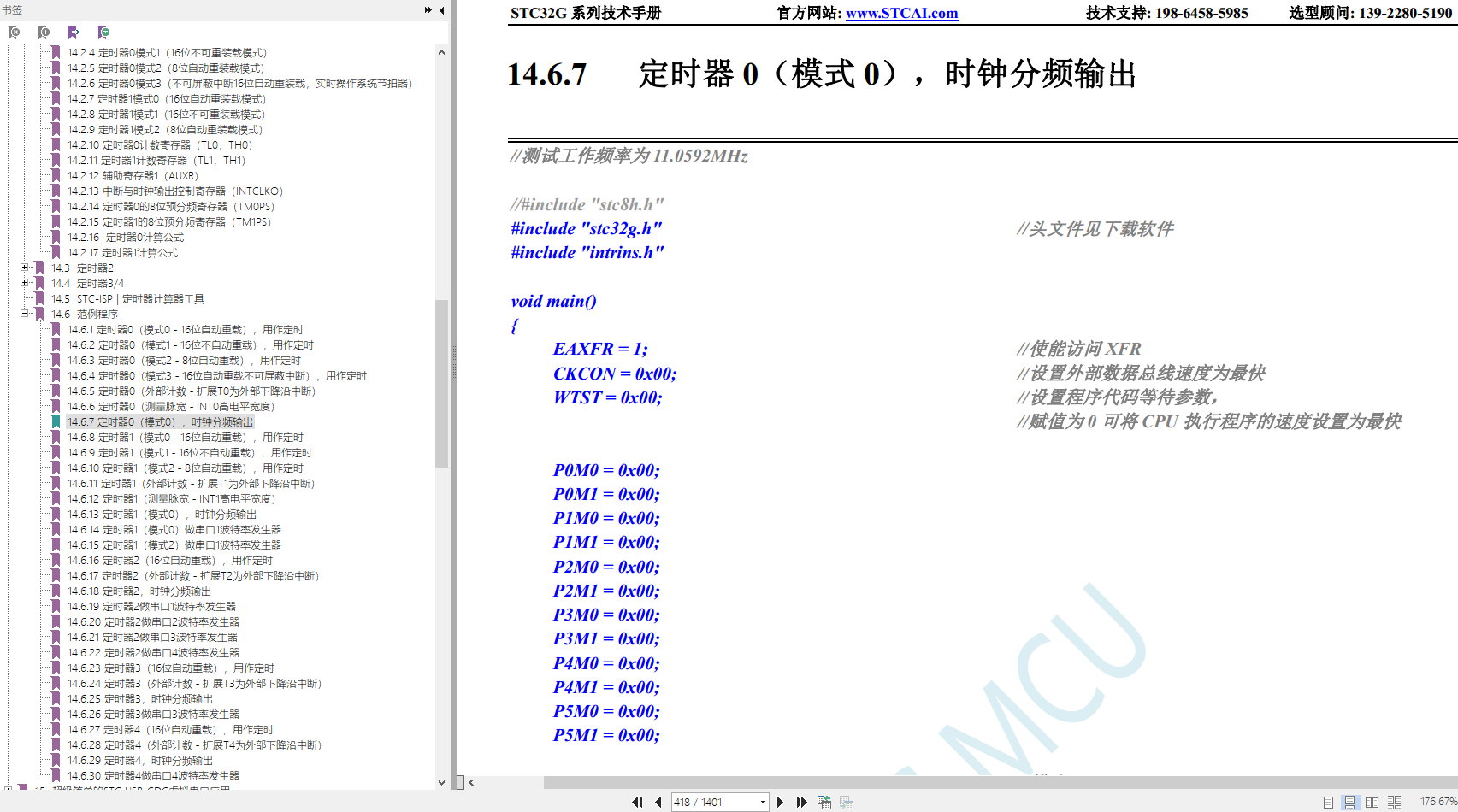Expand the 14.4 定时器3/4 bookmark node
The width and height of the screenshot is (1458, 812).
(x=24, y=283)
